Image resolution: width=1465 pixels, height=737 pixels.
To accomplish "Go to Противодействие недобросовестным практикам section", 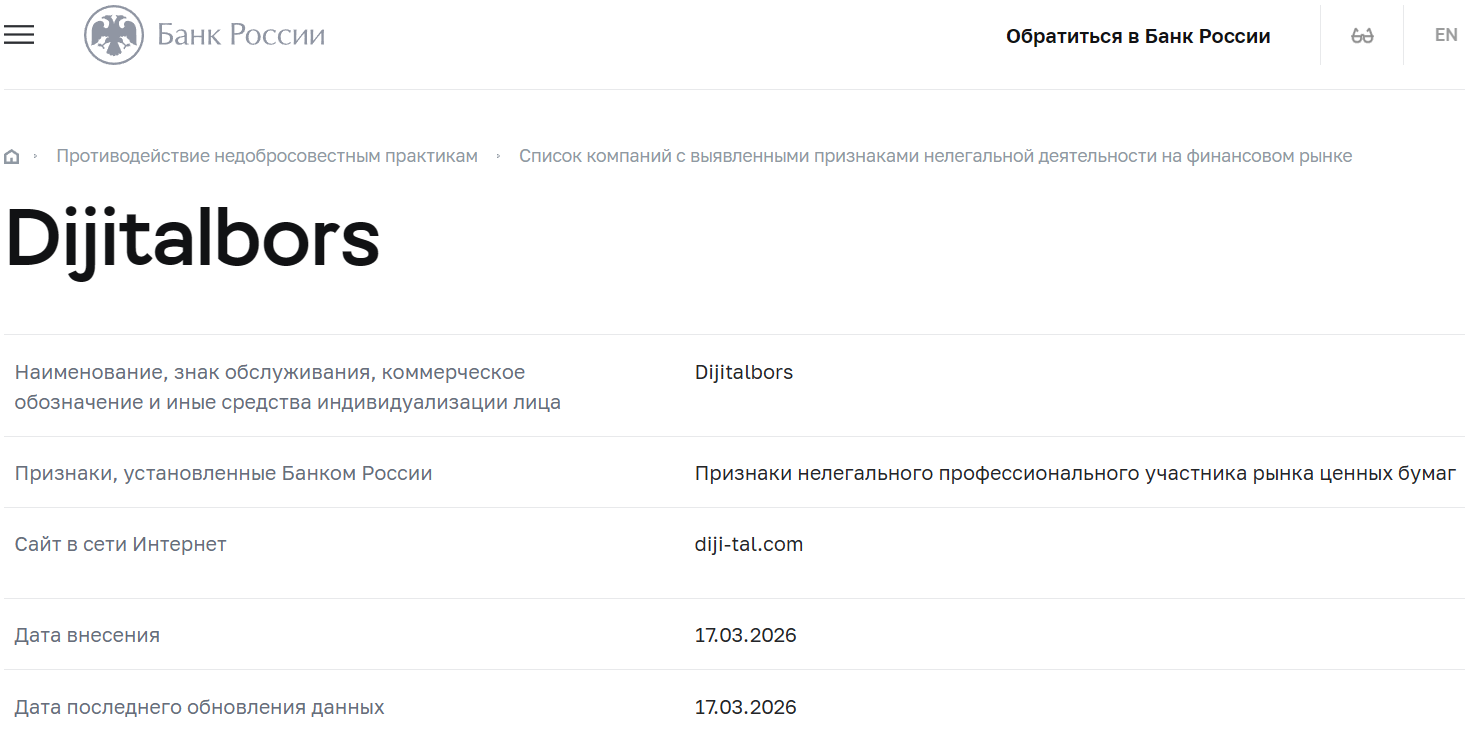I will (268, 156).
